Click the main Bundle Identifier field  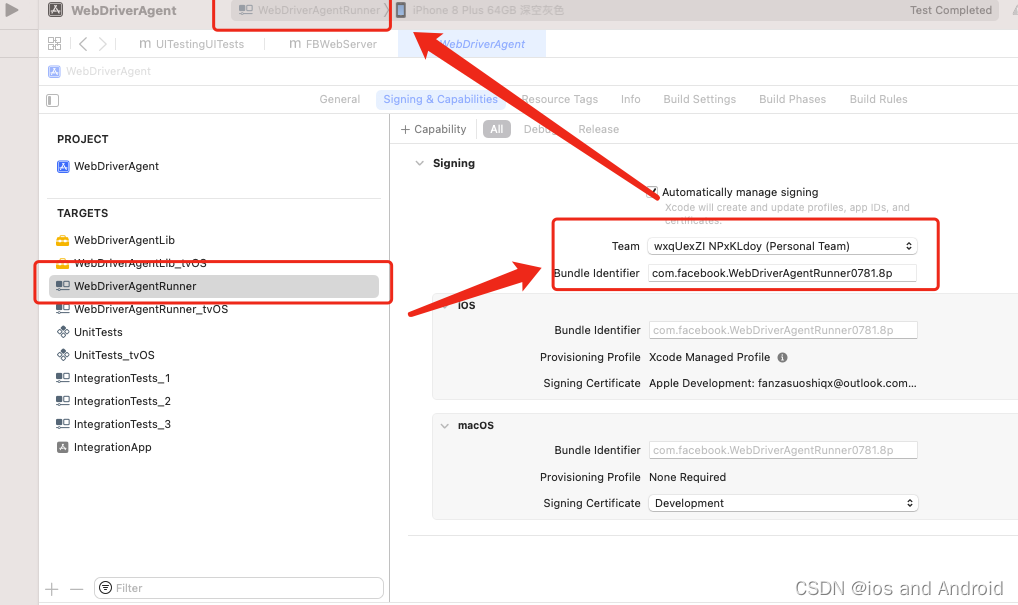[x=782, y=273]
